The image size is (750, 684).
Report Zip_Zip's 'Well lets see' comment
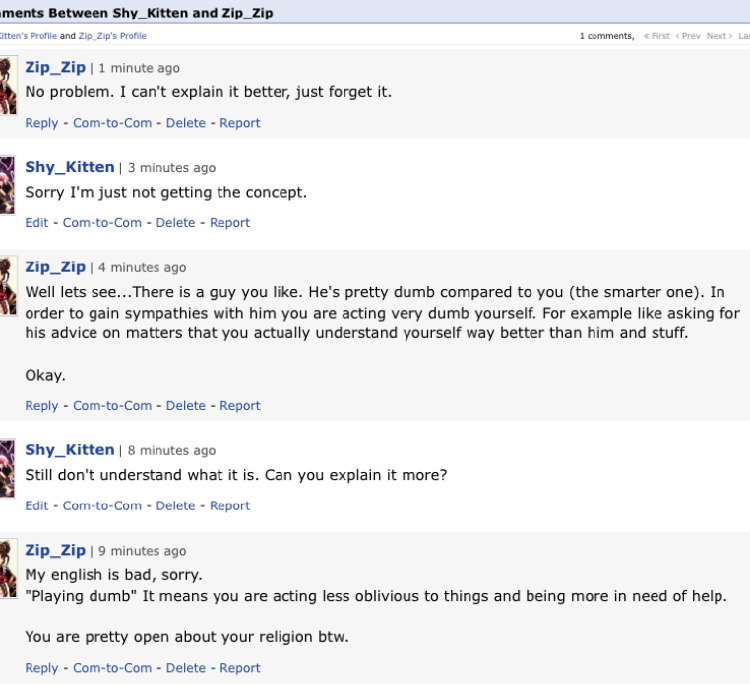[x=240, y=406]
